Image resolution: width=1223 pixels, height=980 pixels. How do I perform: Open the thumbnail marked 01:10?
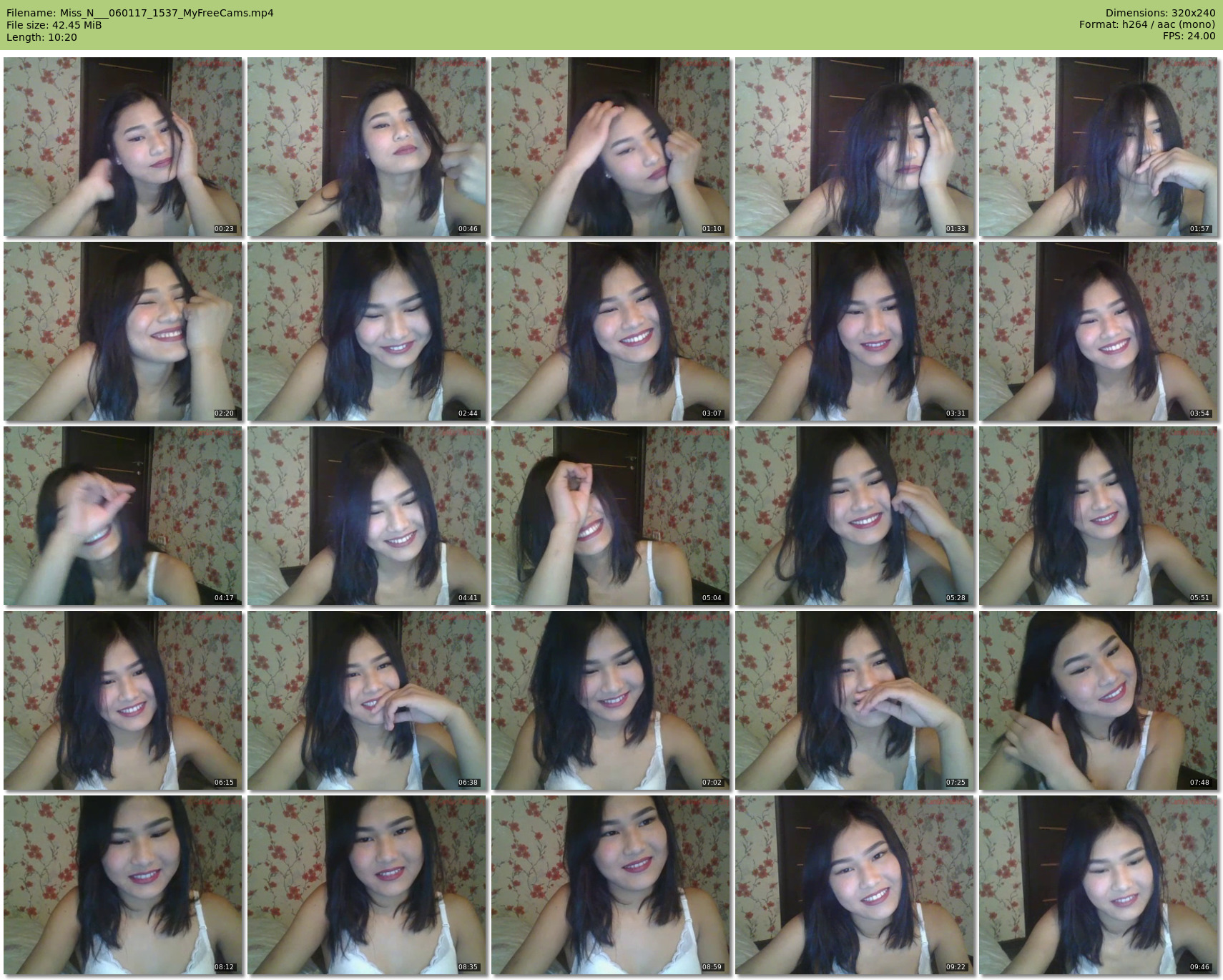pyautogui.click(x=611, y=147)
